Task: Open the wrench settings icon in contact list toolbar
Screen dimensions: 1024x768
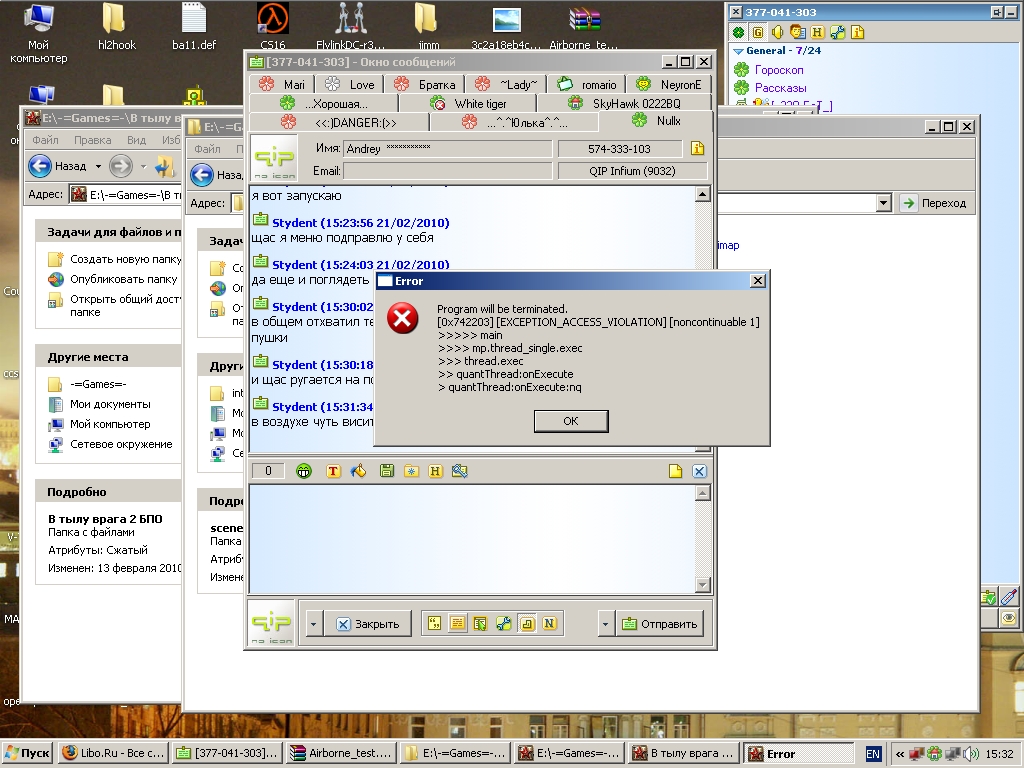Action: (x=837, y=32)
